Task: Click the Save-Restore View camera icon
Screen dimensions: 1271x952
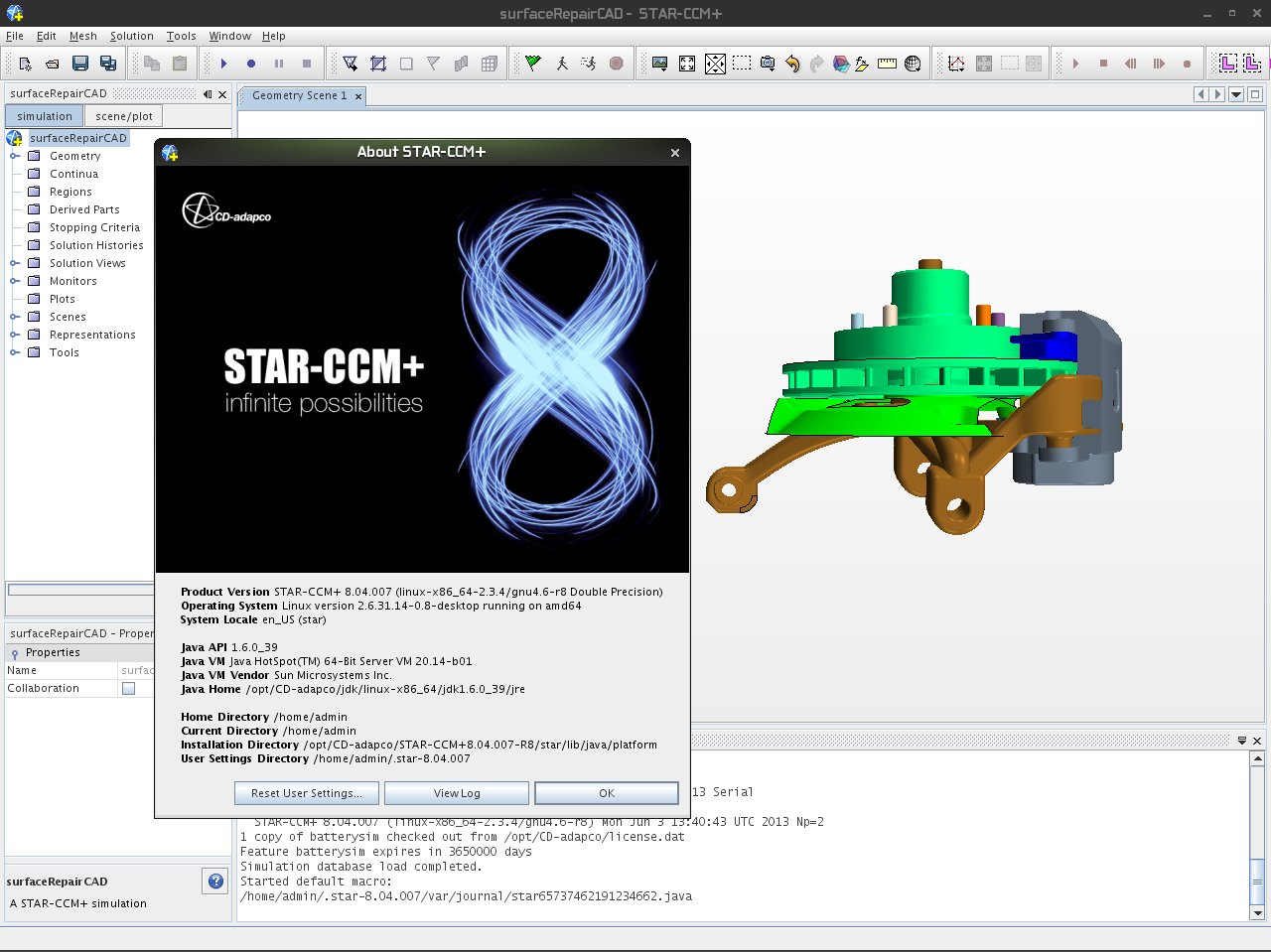Action: [768, 64]
